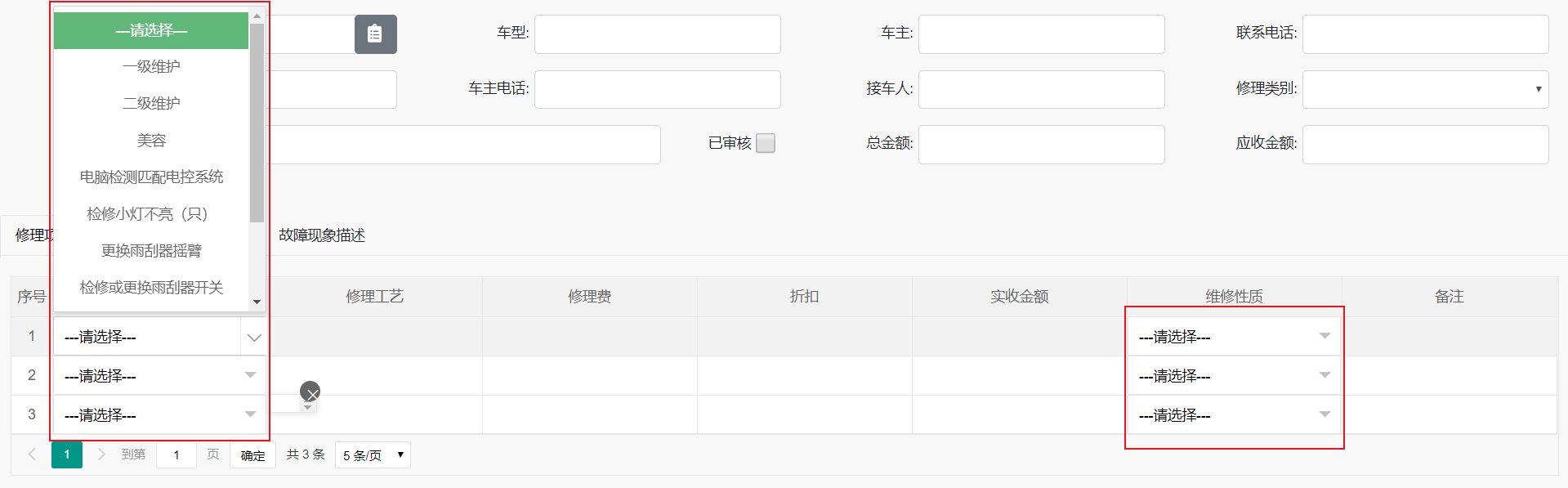1568x488 pixels.
Task: Toggle the 已审核 checkbox
Action: click(x=766, y=143)
